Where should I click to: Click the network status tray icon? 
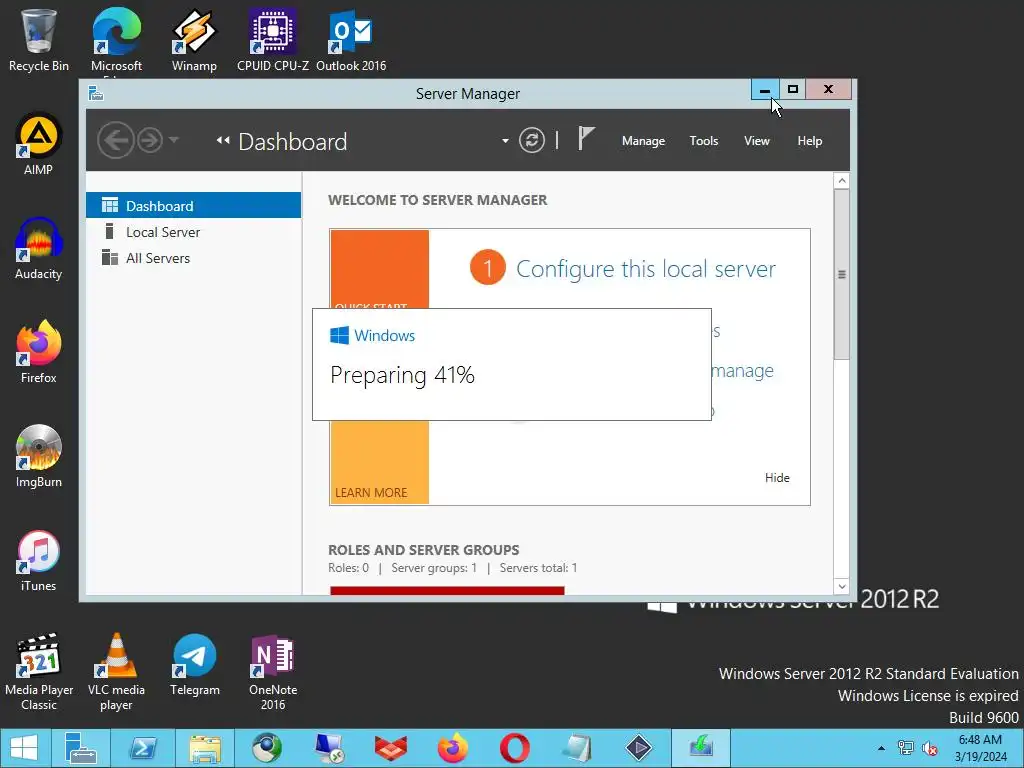click(x=906, y=748)
